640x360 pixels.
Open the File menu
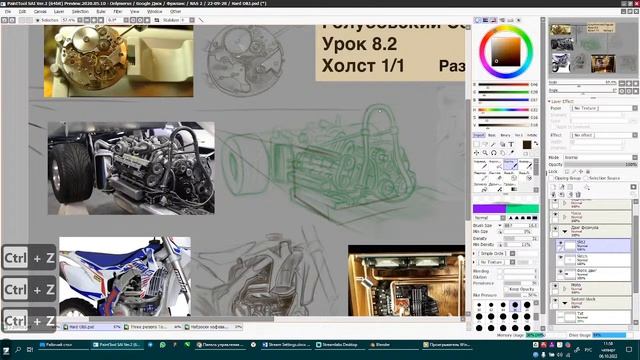pyautogui.click(x=8, y=11)
